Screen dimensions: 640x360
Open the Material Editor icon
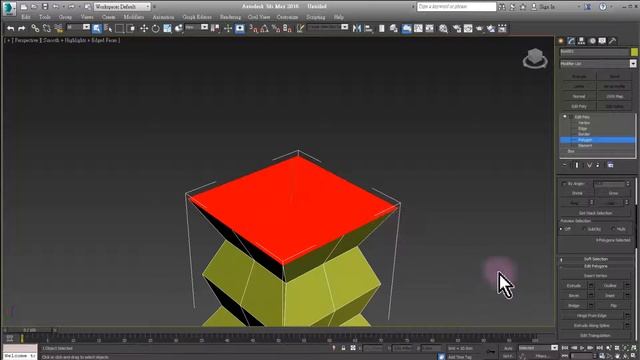pyautogui.click(x=443, y=28)
